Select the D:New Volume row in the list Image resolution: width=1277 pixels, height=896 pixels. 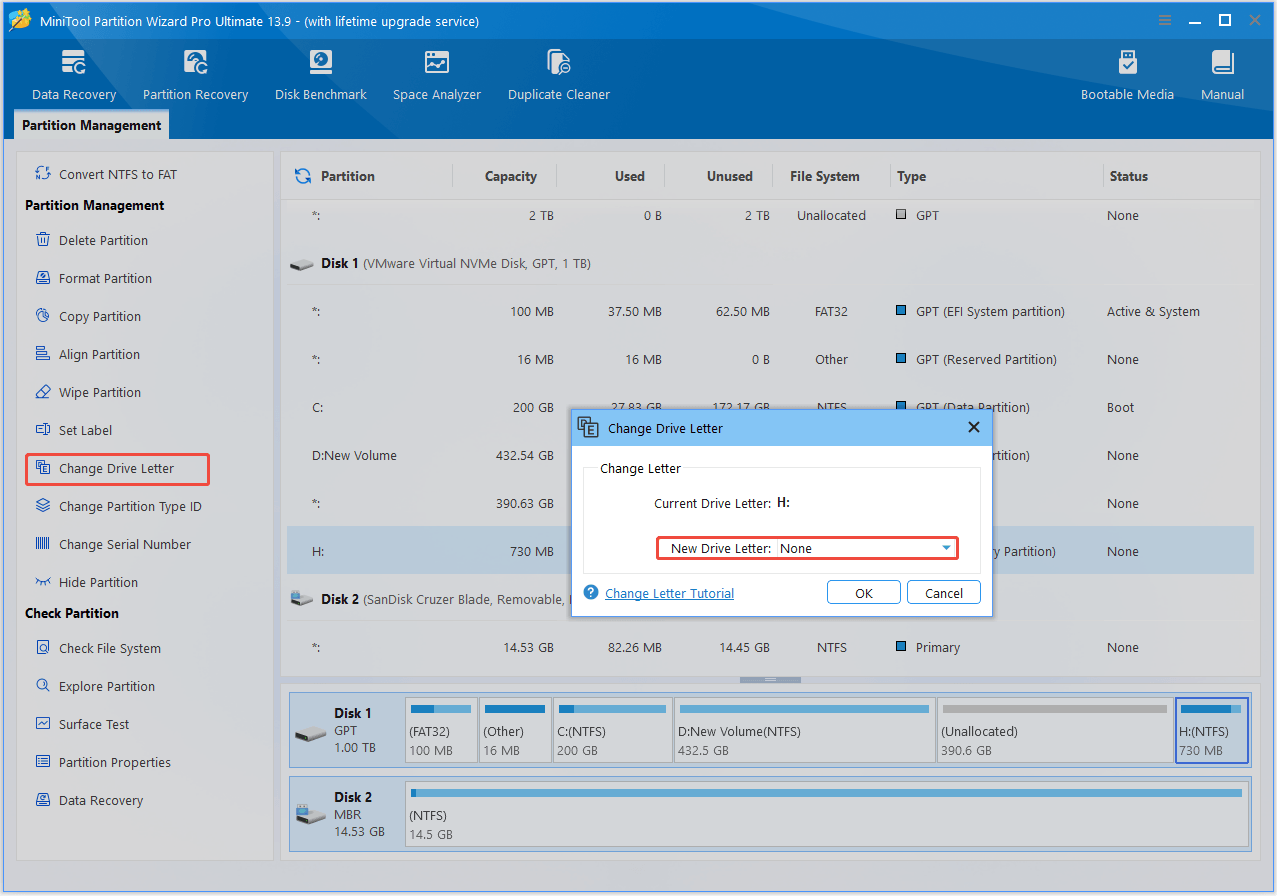[428, 456]
